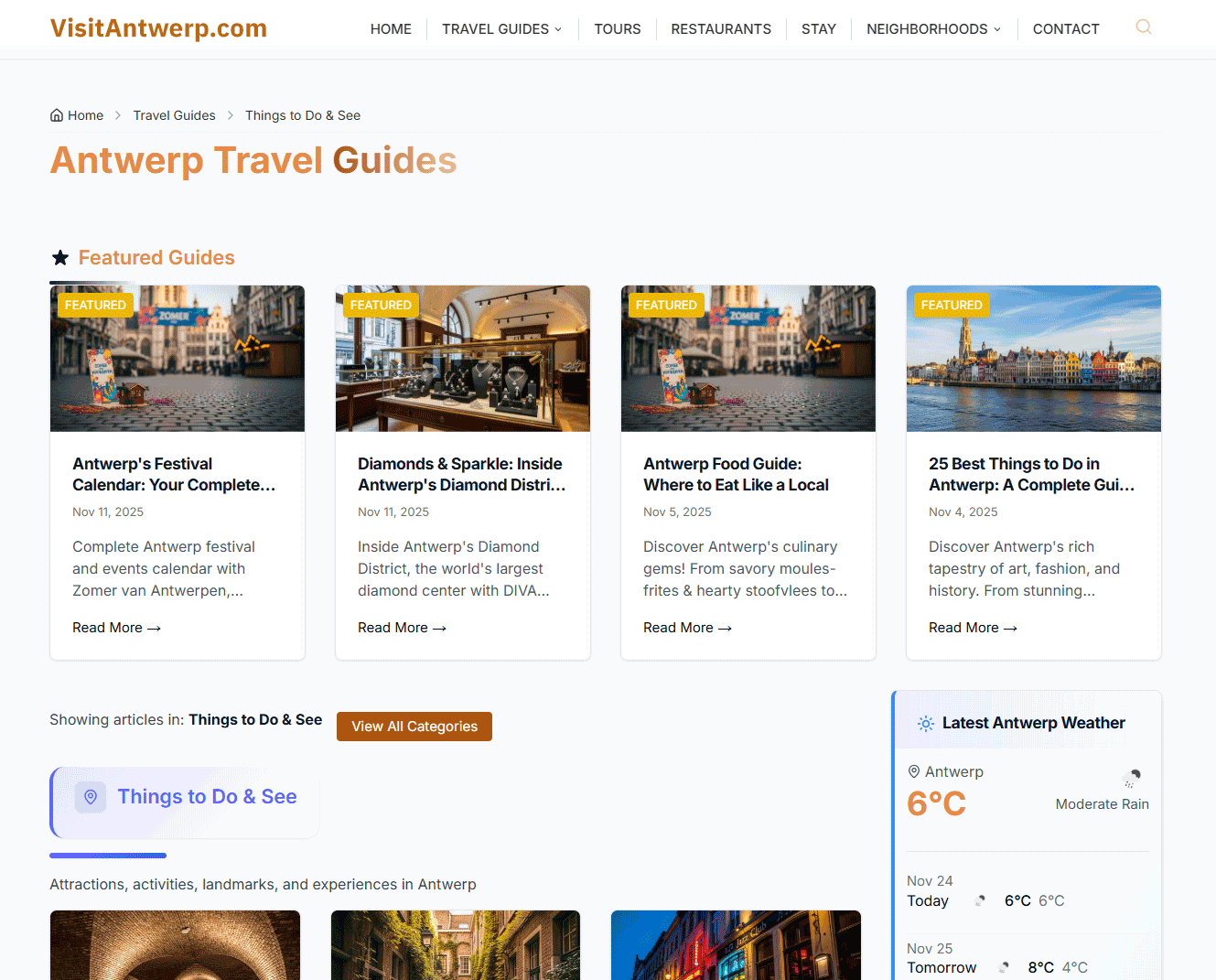Click the star icon beside Featured Guides
The height and width of the screenshot is (980, 1216).
point(59,257)
